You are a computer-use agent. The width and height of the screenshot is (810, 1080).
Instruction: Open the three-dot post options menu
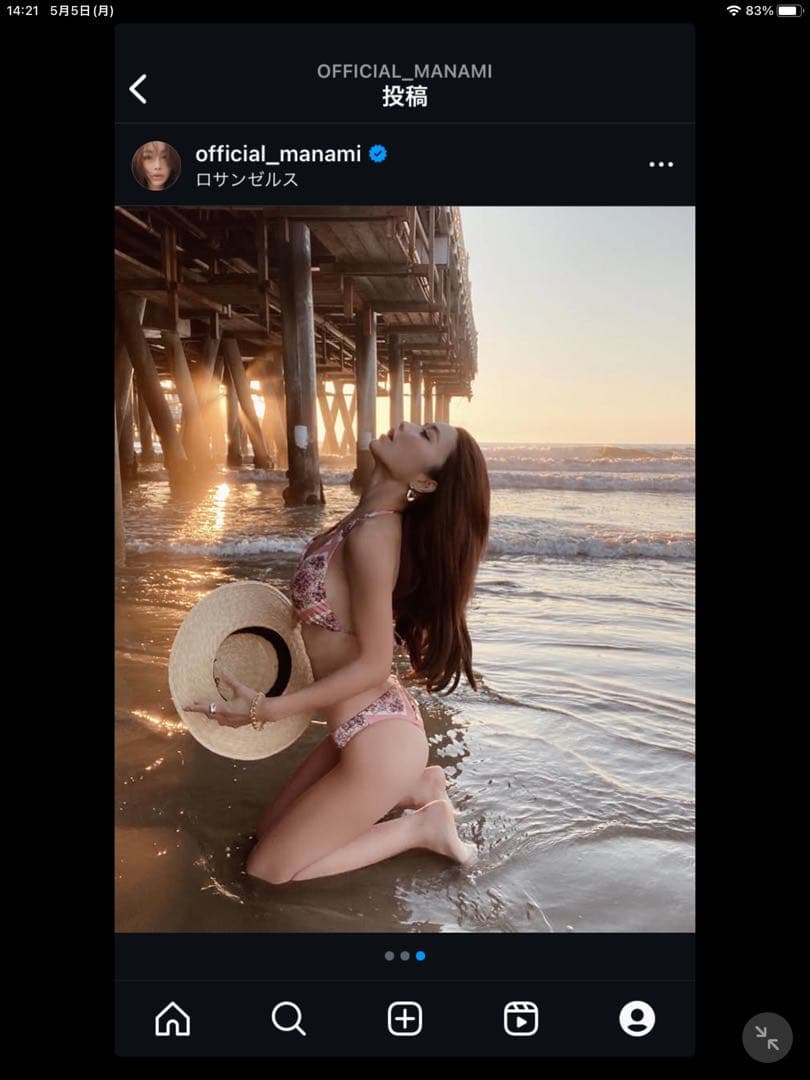point(661,164)
